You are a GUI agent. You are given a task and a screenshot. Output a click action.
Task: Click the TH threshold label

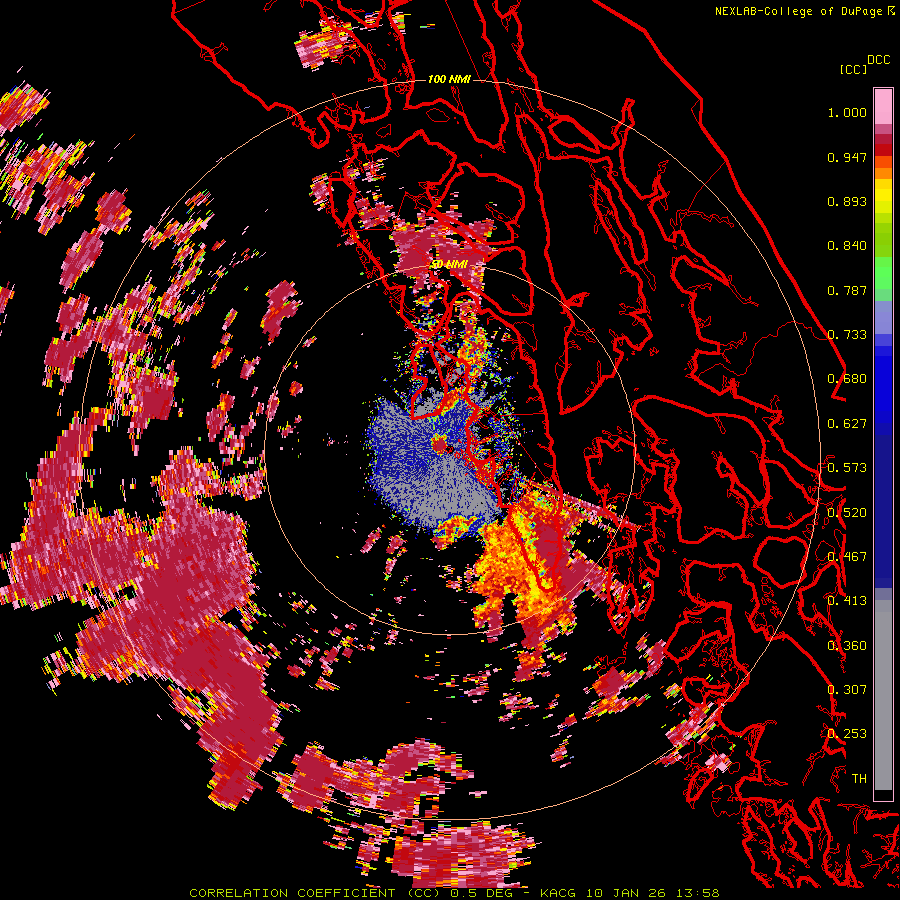click(859, 779)
